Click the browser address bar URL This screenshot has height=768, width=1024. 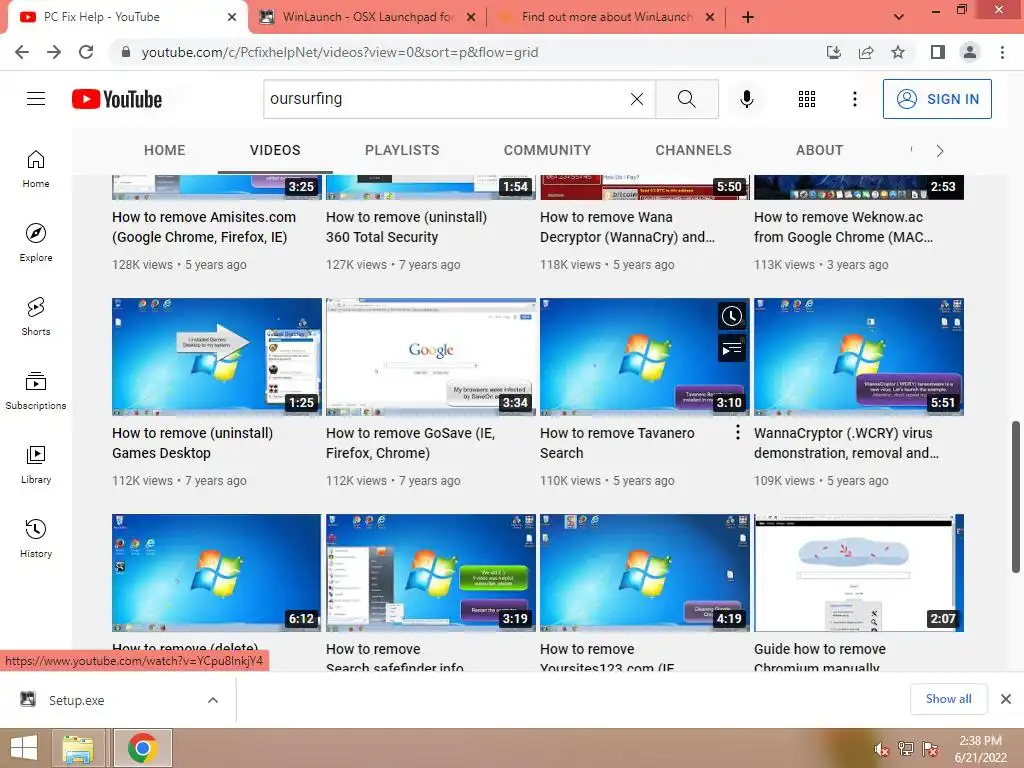click(x=340, y=52)
